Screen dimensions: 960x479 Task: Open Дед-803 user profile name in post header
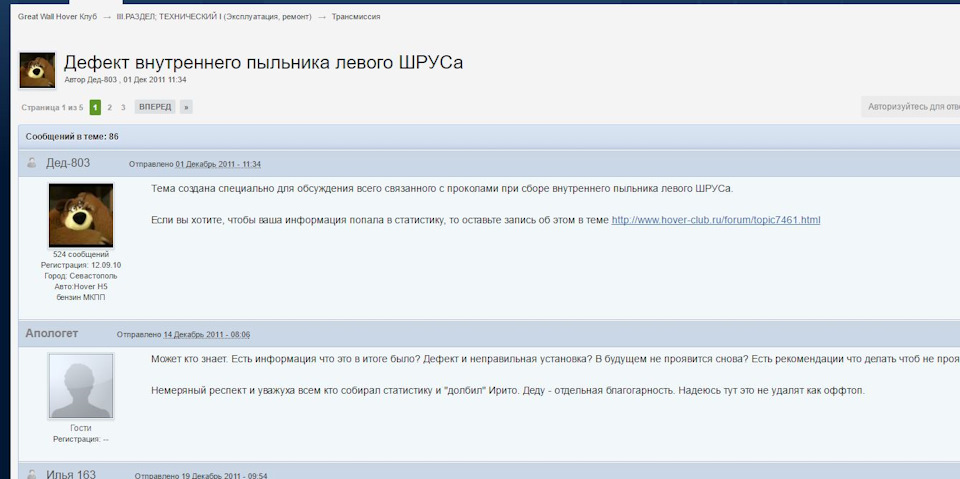click(x=68, y=163)
